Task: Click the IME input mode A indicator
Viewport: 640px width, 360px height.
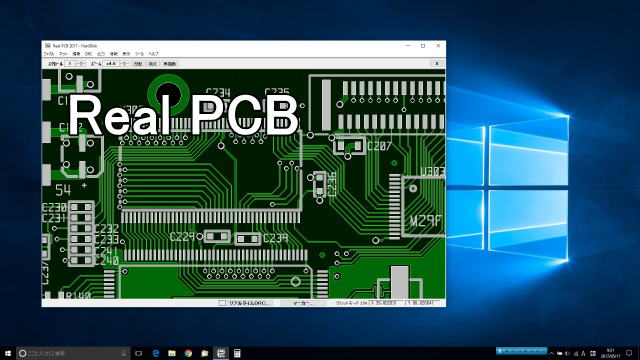Action: coord(583,353)
